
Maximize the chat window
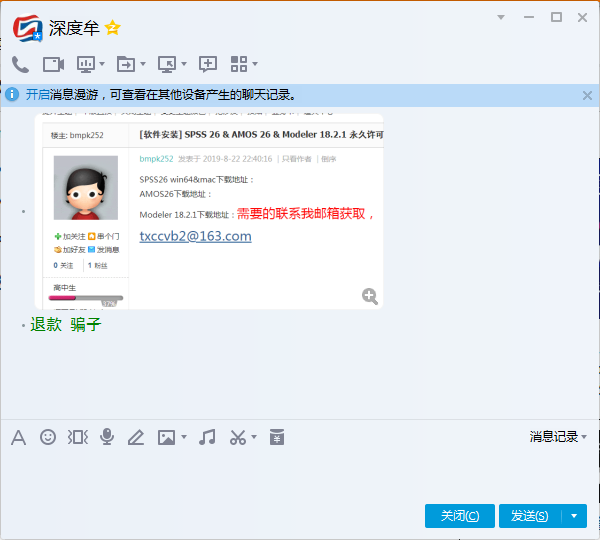556,17
